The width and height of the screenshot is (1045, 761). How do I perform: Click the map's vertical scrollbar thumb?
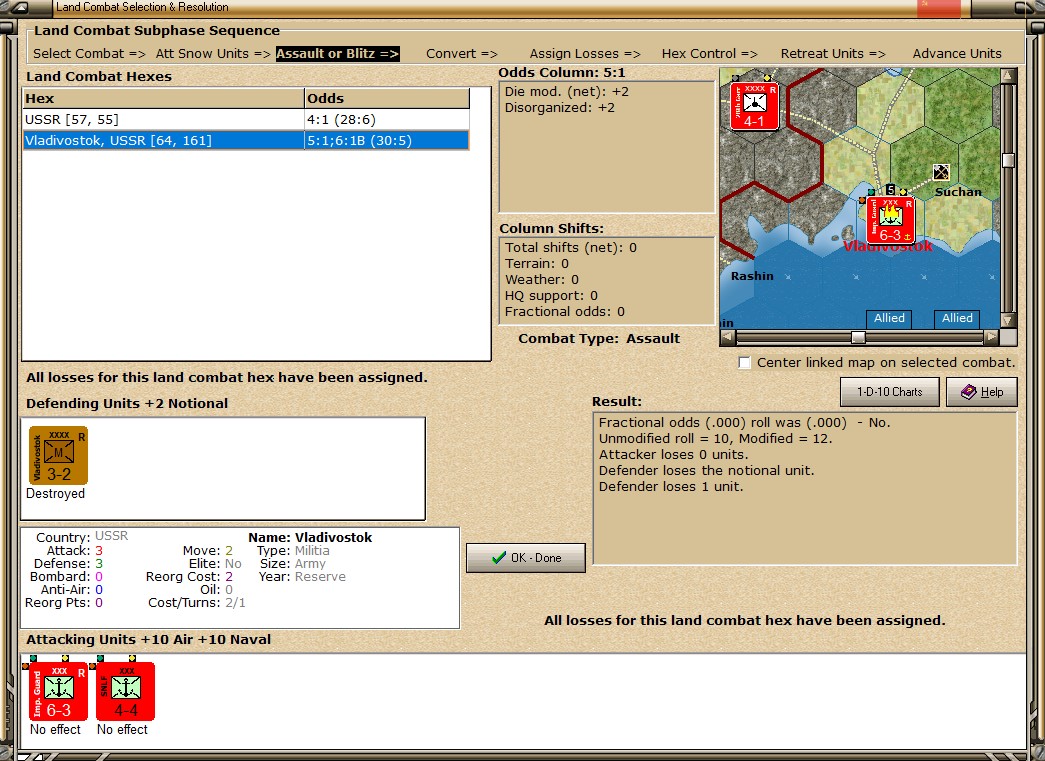tap(1008, 160)
